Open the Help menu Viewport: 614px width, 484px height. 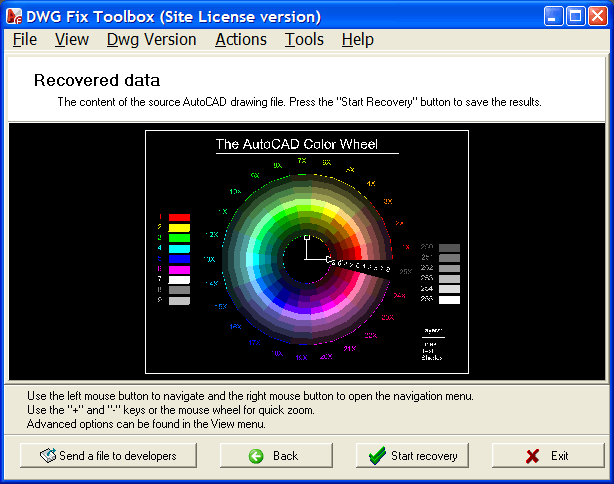point(358,40)
